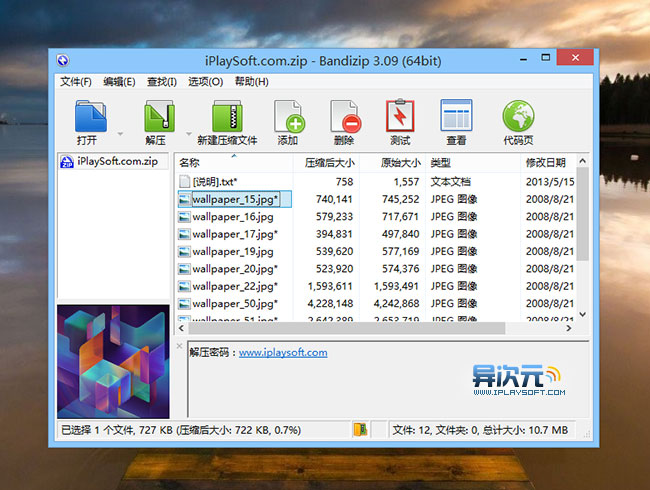Click the 新建压缩文件 (New archive) icon
The width and height of the screenshot is (650, 490).
(x=227, y=116)
